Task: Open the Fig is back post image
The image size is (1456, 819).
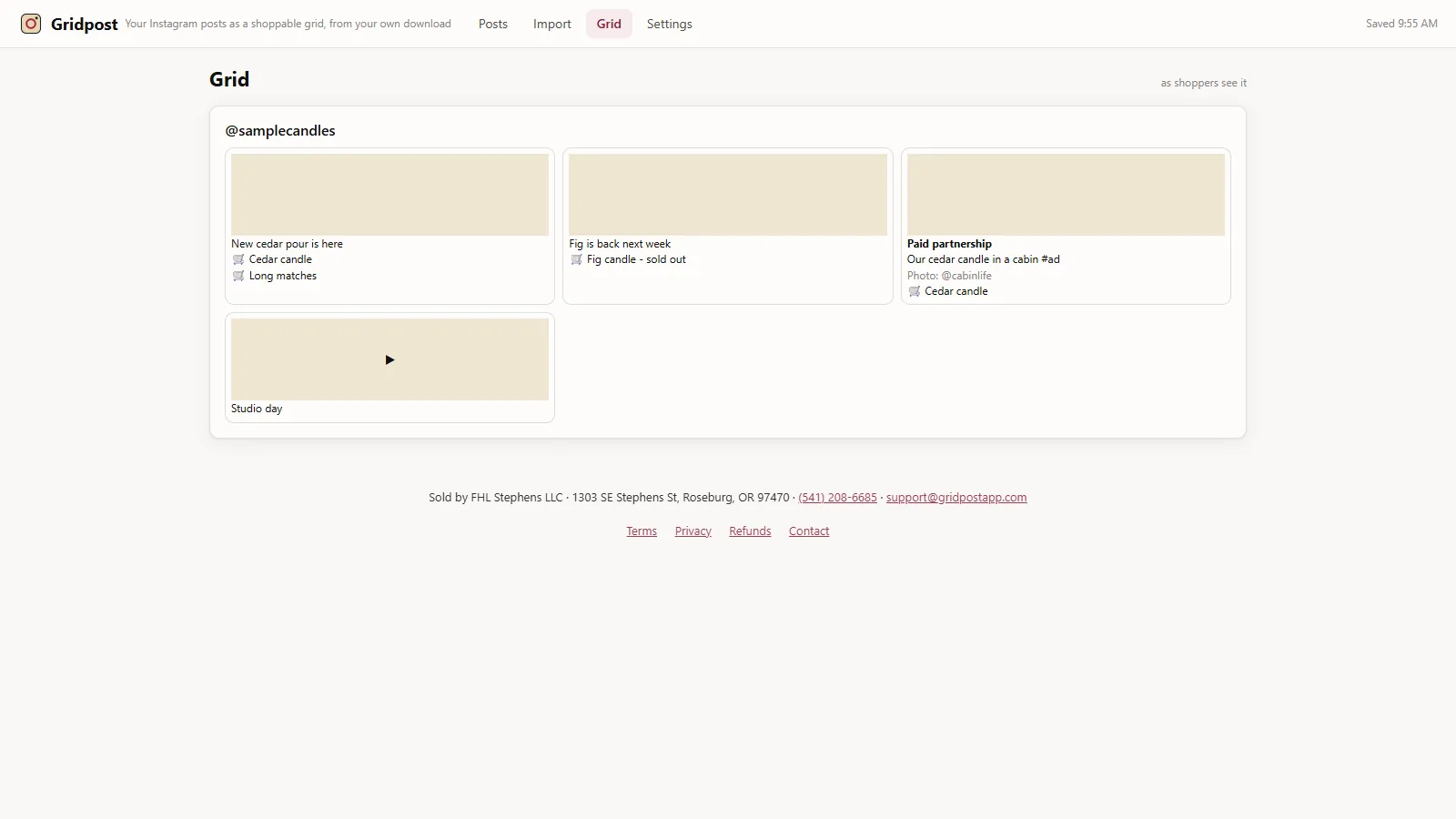Action: (728, 195)
